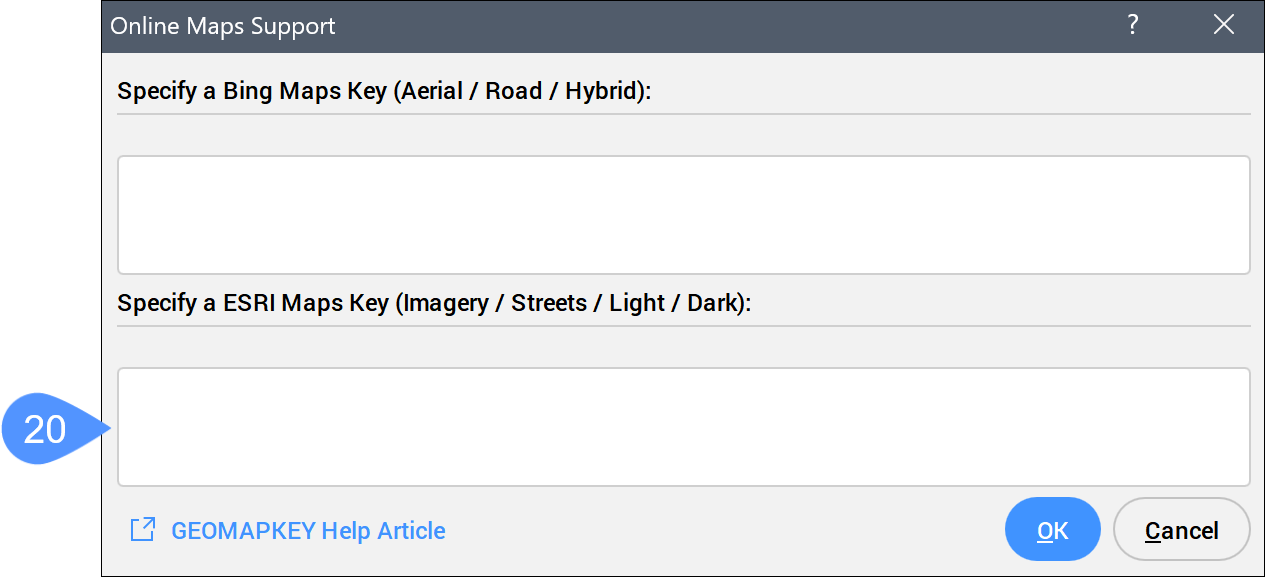Click the 'Specify a ESRI Maps Key' label
The height and width of the screenshot is (577, 1265).
pos(433,303)
